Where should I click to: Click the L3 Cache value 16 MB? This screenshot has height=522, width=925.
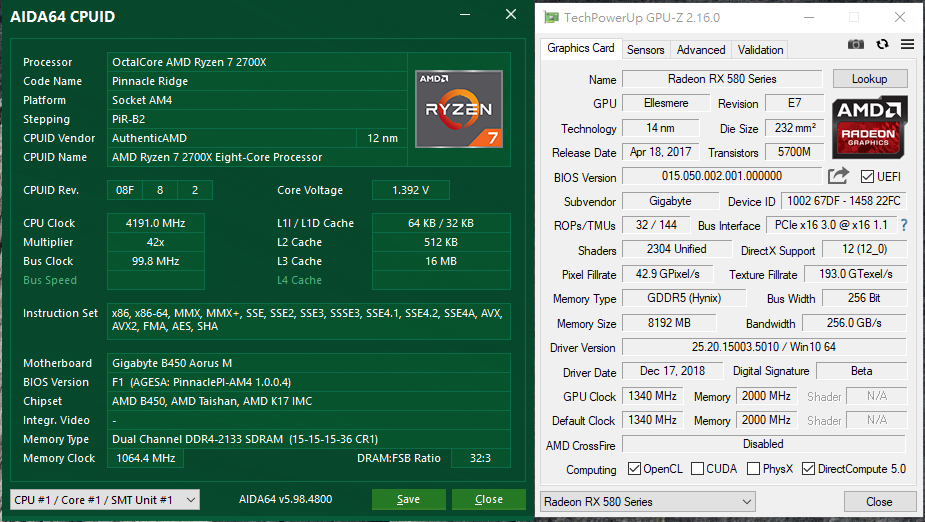[x=441, y=261]
